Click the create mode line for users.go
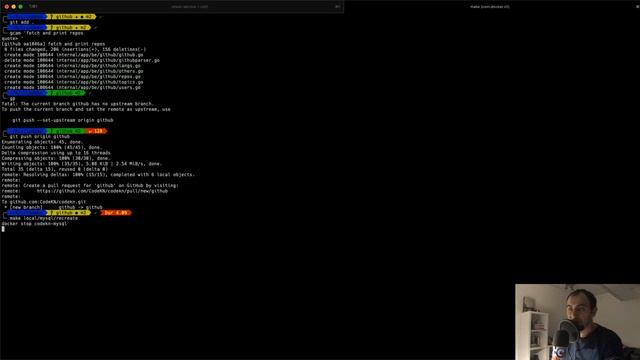The image size is (640, 360). point(72,87)
